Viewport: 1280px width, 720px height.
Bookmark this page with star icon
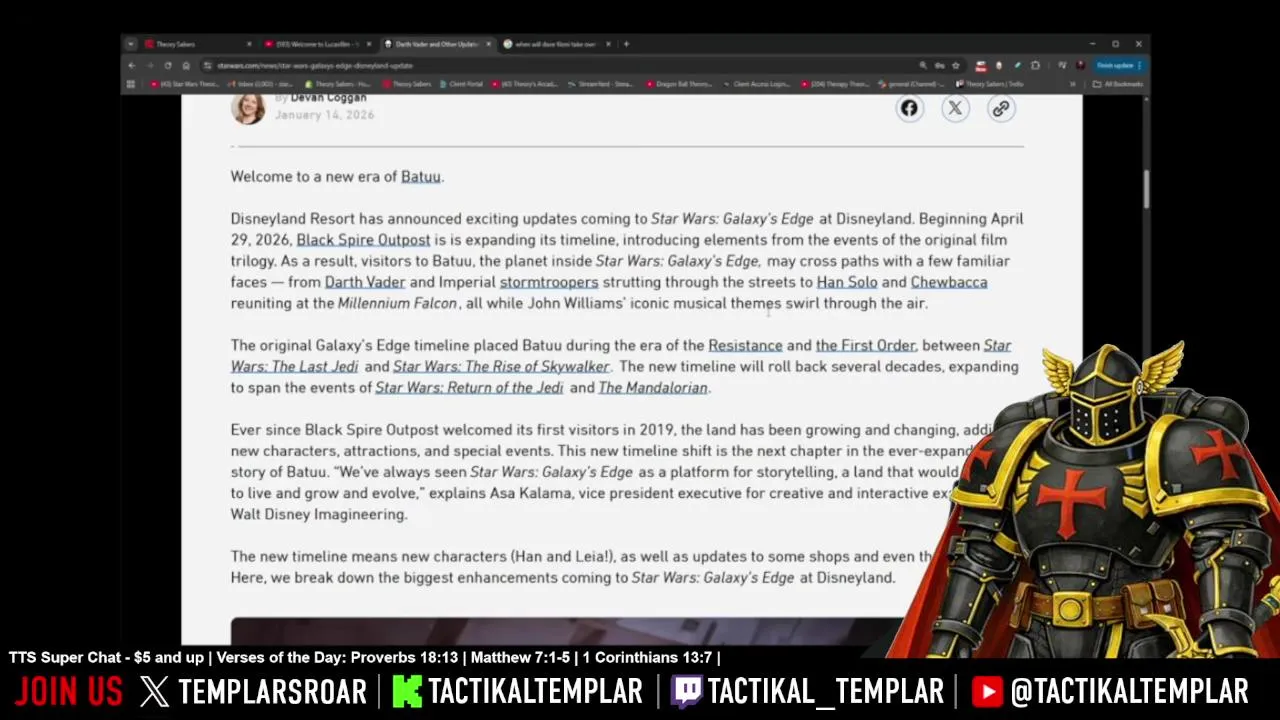click(956, 65)
